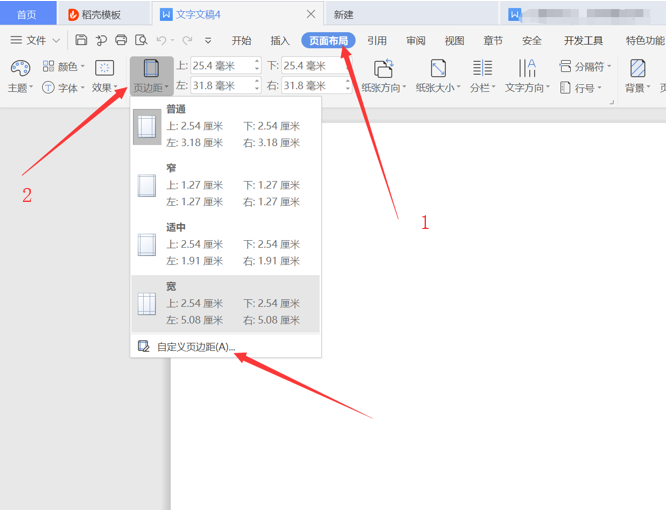Switch to Developer Tools (开发工具) tab

pos(583,40)
